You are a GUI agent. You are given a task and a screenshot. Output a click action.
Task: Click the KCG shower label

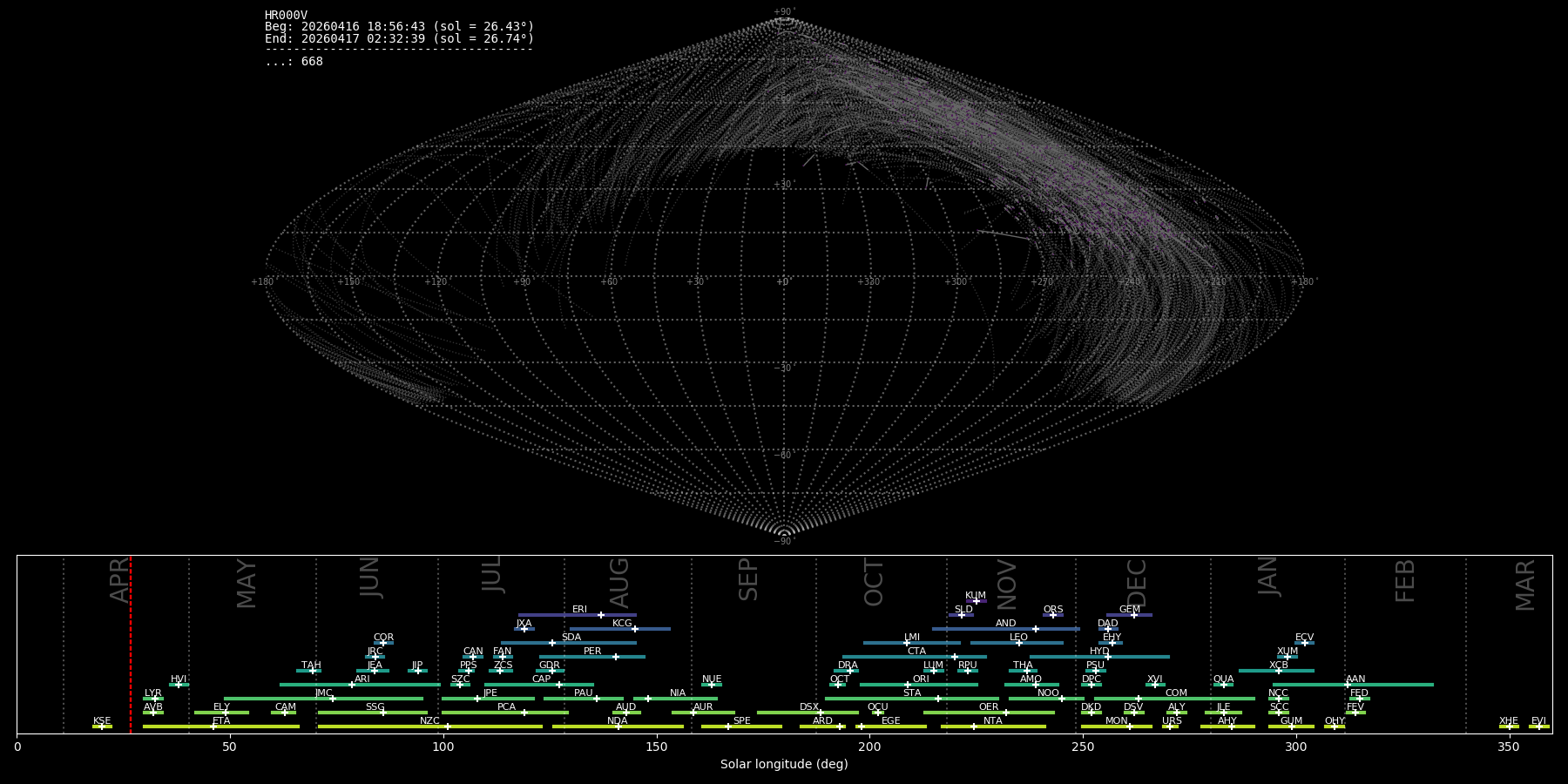coord(622,624)
